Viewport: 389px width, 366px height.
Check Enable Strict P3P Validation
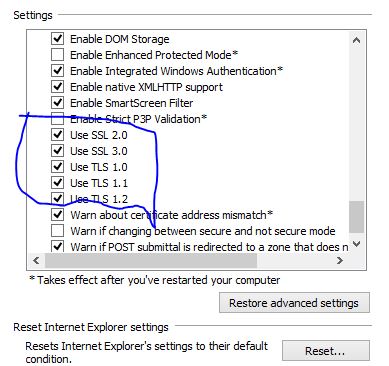58,119
